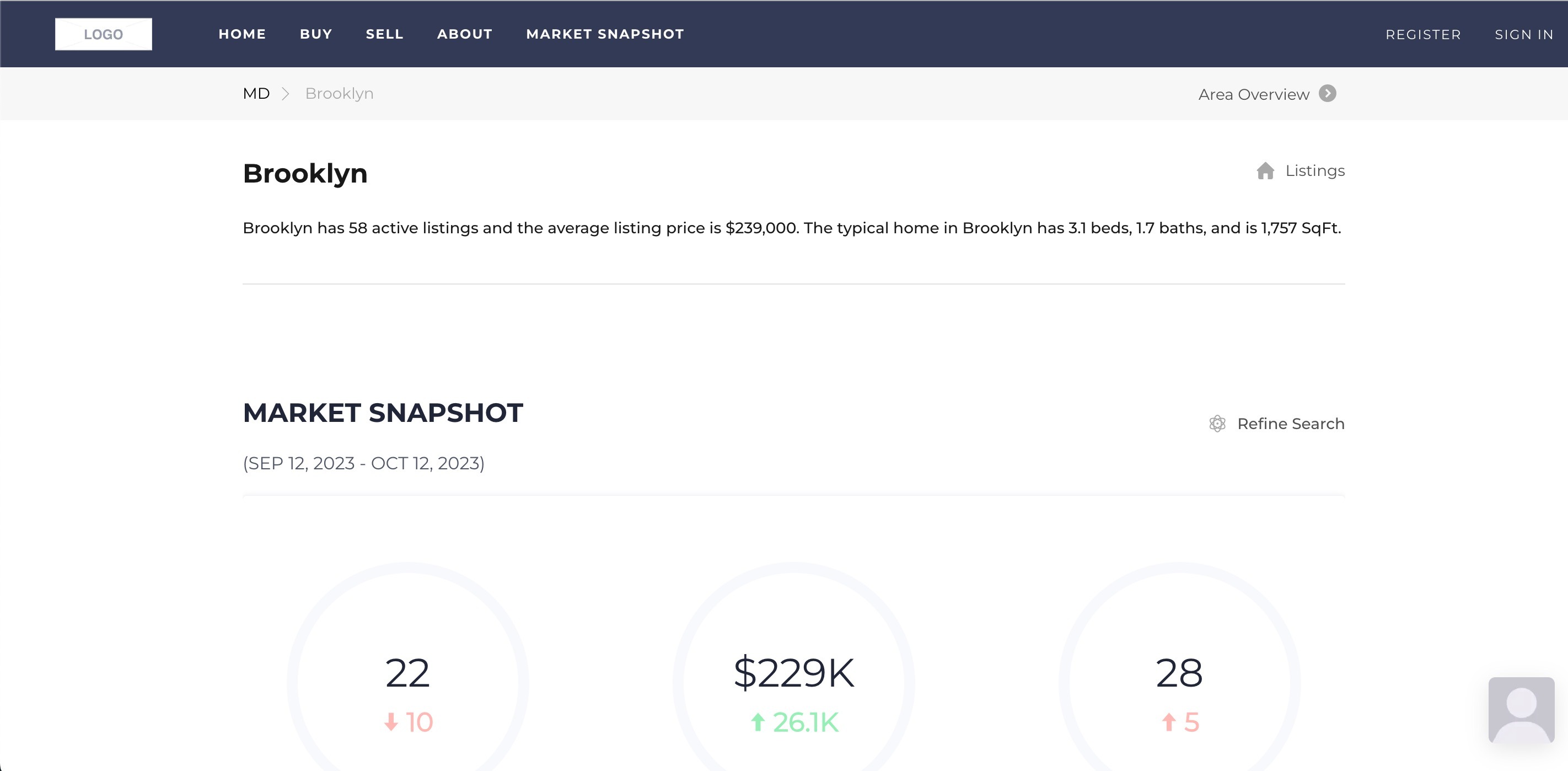Screen dimensions: 1568x771
Task: Click the 26.1K change value
Action: [x=806, y=722]
